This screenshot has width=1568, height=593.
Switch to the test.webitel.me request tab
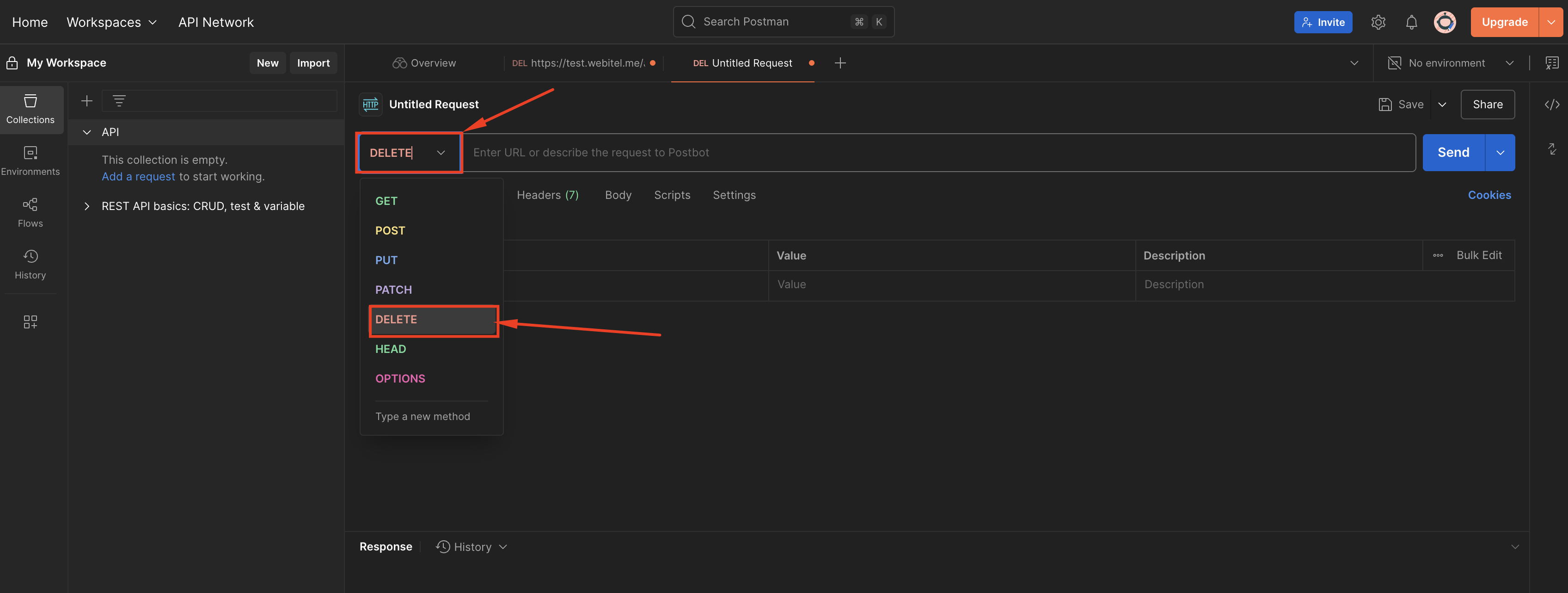pyautogui.click(x=583, y=63)
